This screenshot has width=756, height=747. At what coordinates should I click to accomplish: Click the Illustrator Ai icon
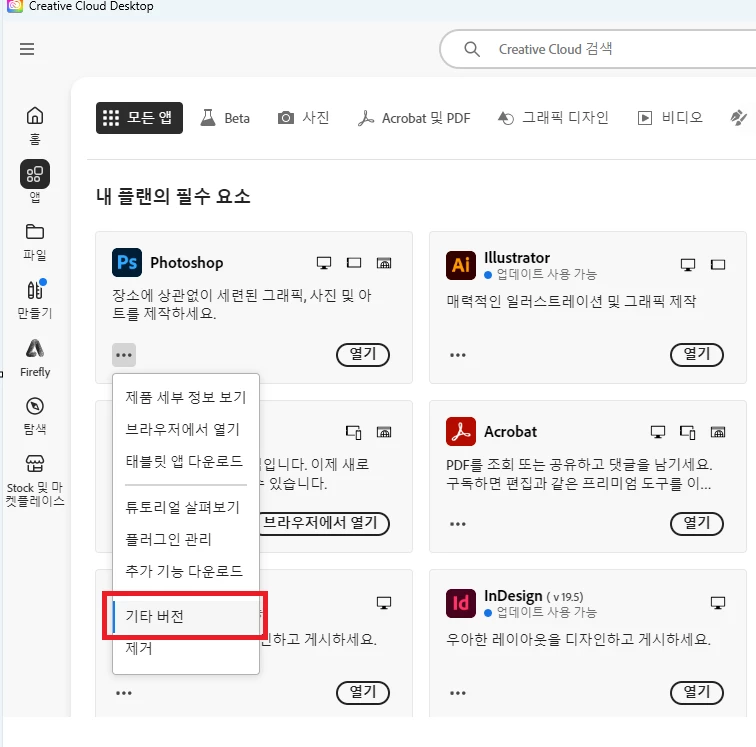(x=461, y=265)
